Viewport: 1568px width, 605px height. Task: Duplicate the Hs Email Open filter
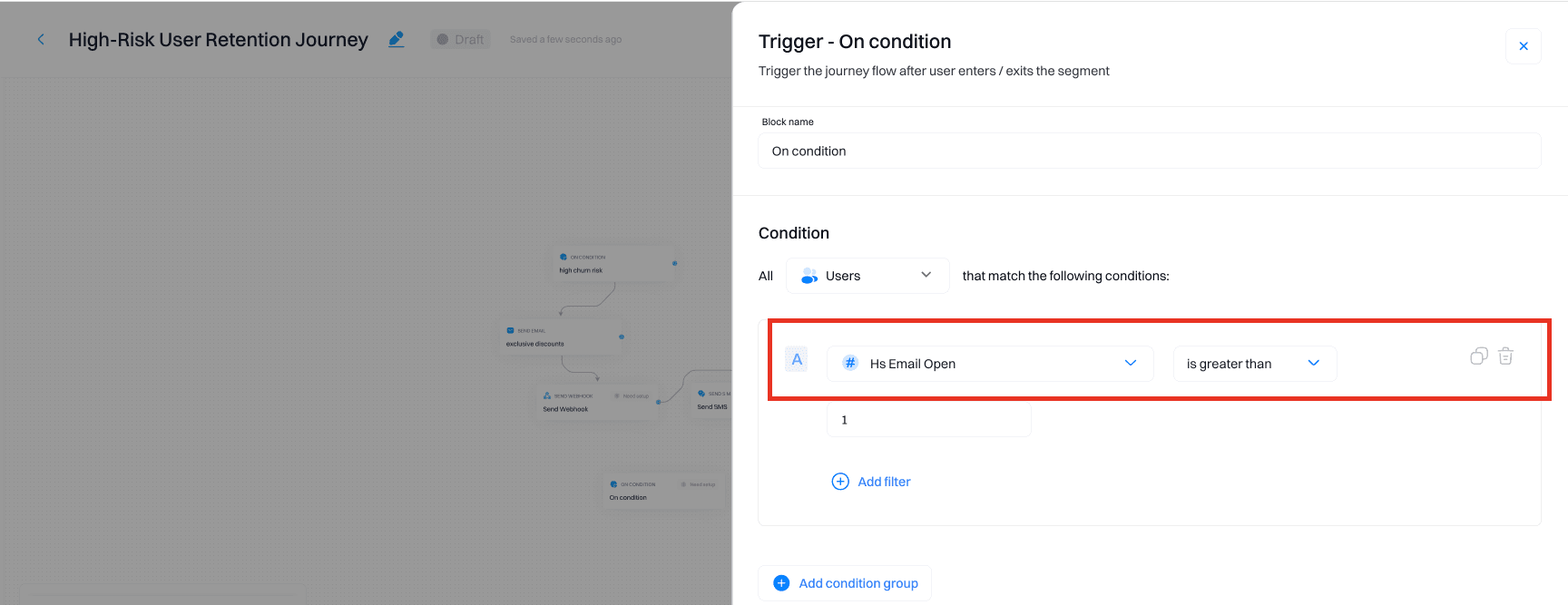click(x=1478, y=356)
